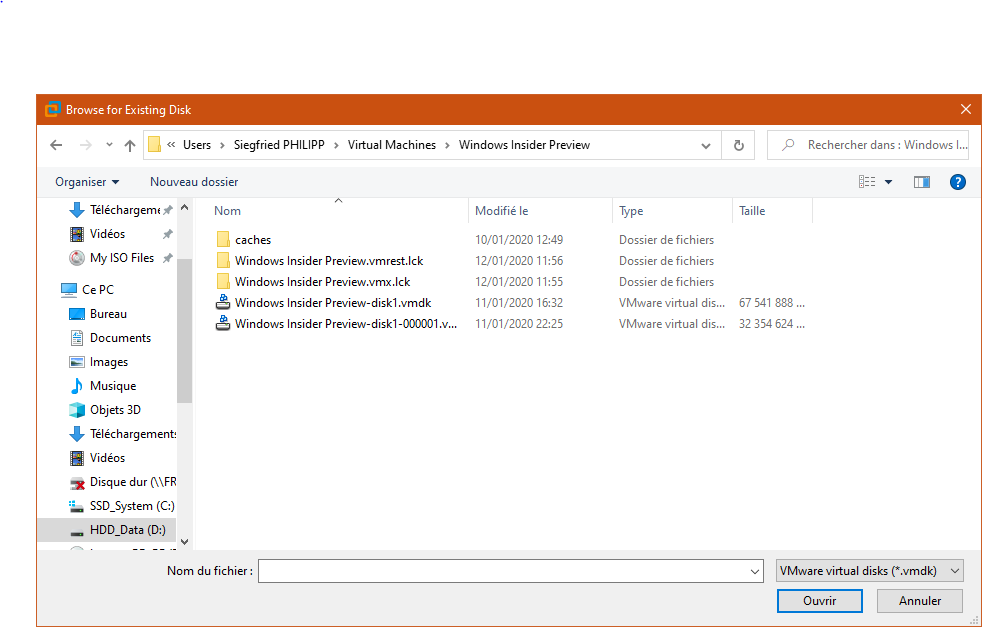Viewport: 982px width, 627px height.
Task: Open the view options dropdown arrow
Action: point(888,182)
